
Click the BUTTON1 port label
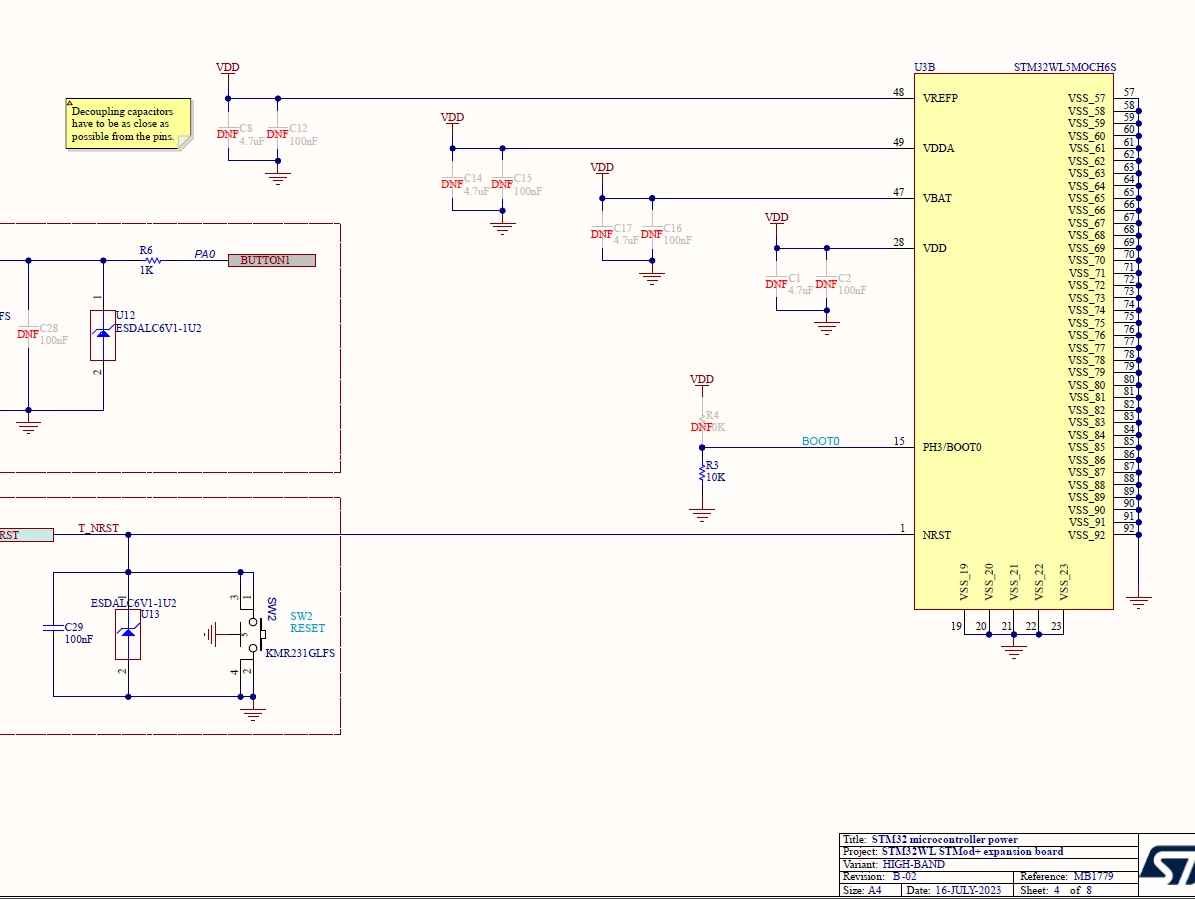[x=272, y=261]
